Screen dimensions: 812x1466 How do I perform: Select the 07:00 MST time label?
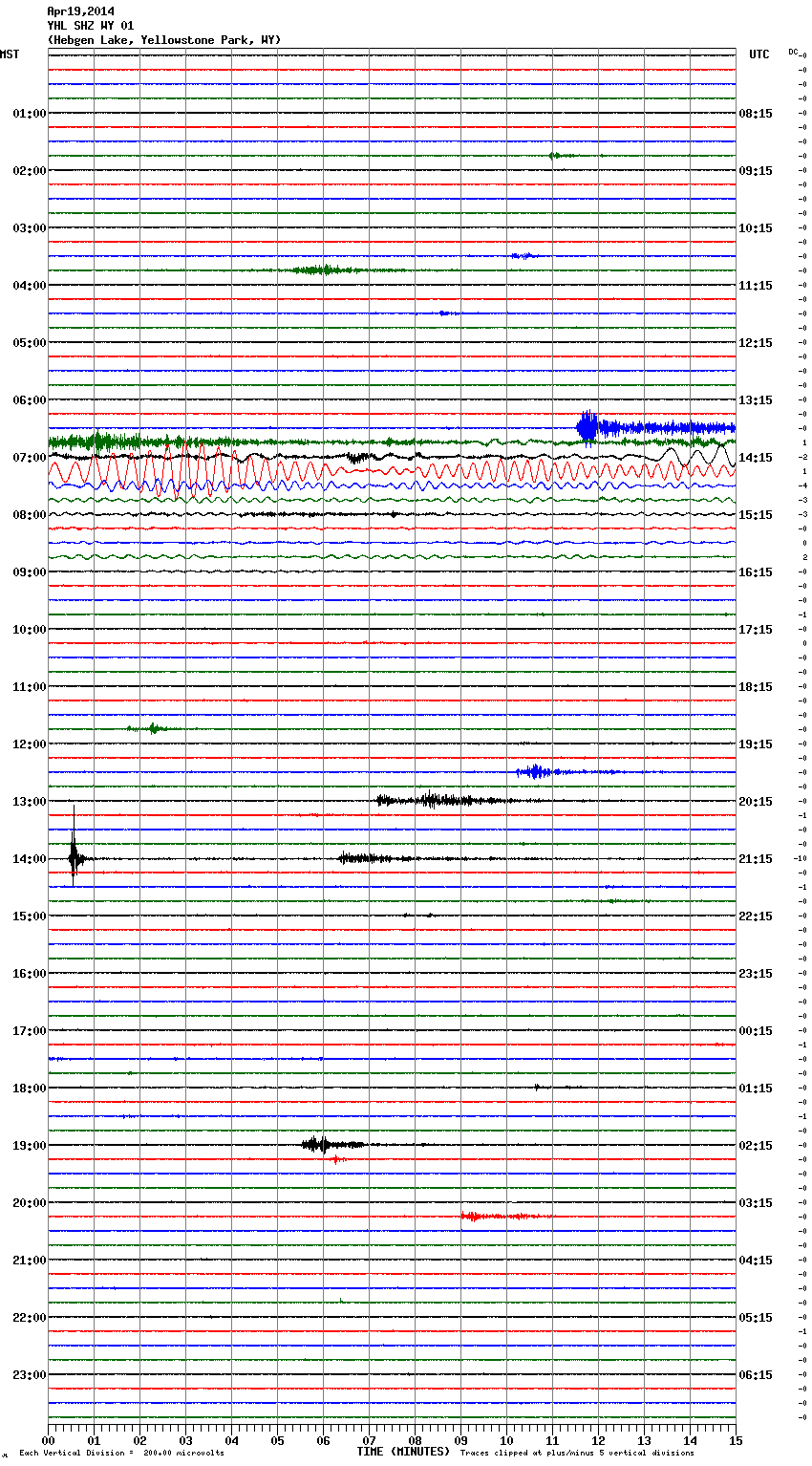tap(29, 458)
